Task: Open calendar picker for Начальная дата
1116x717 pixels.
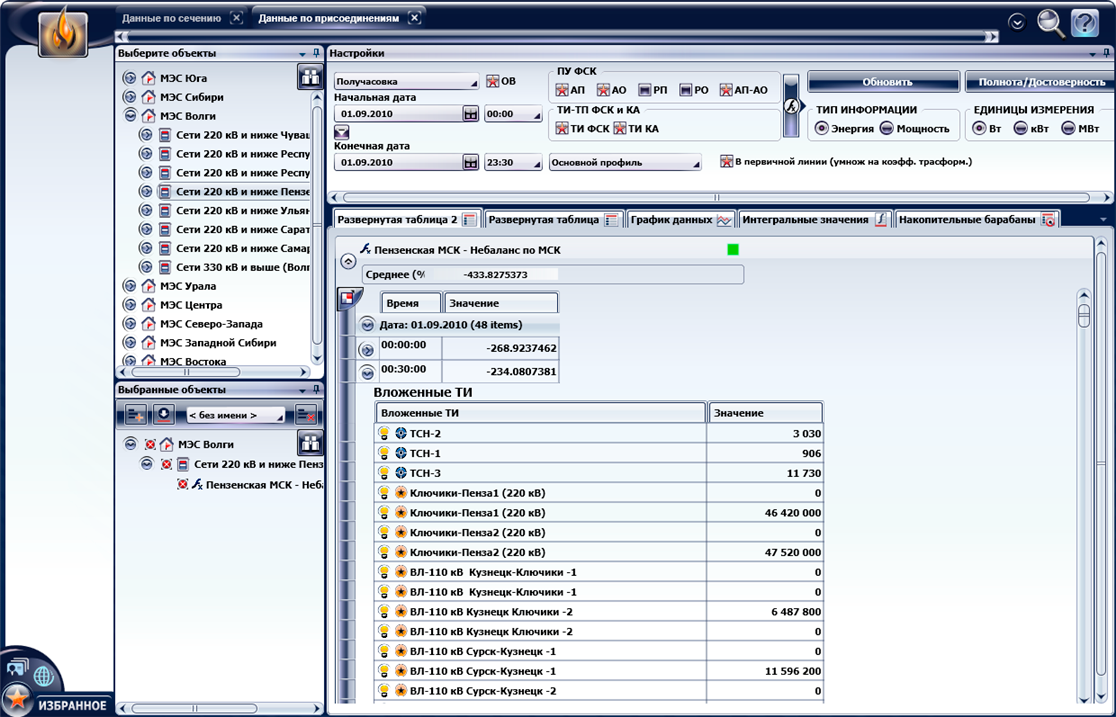Action: (470, 114)
